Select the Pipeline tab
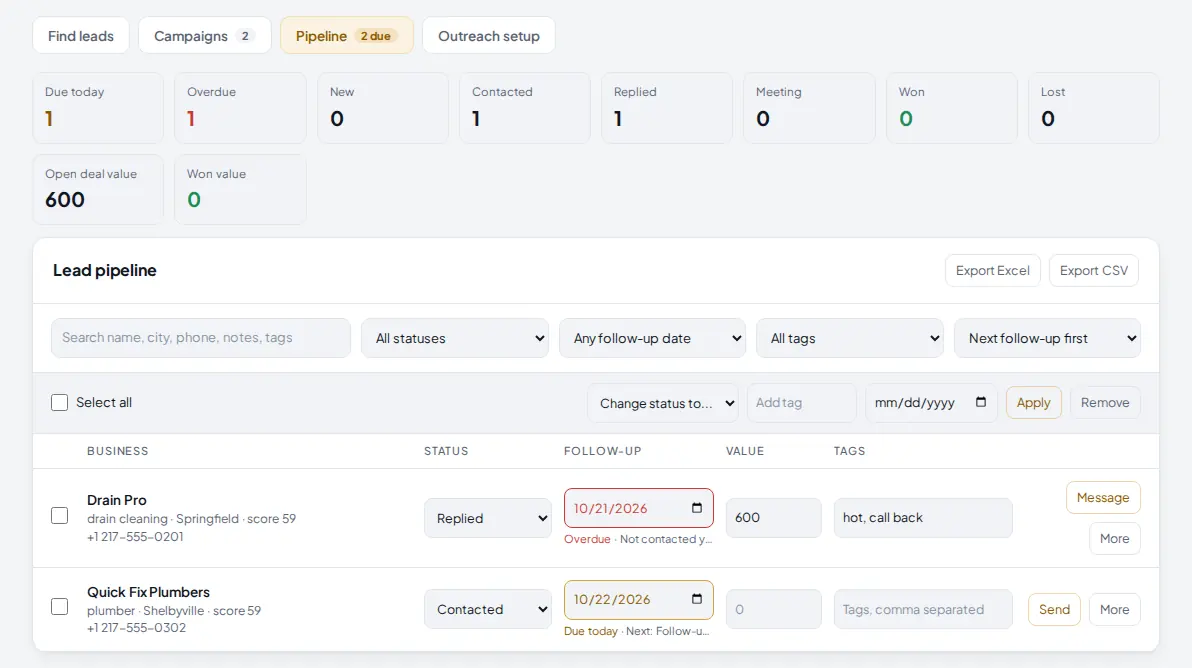This screenshot has height=668, width=1192. tap(347, 36)
